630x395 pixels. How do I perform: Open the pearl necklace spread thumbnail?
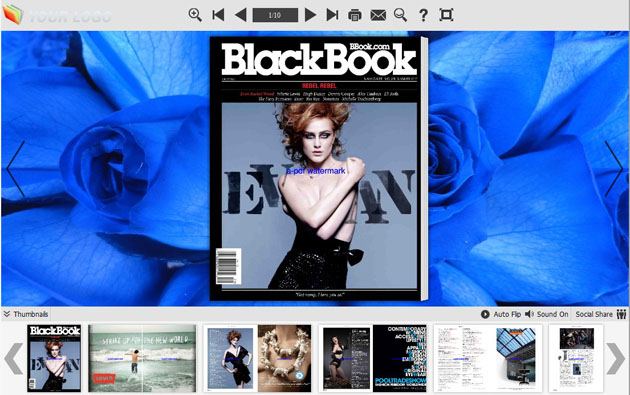pos(258,358)
